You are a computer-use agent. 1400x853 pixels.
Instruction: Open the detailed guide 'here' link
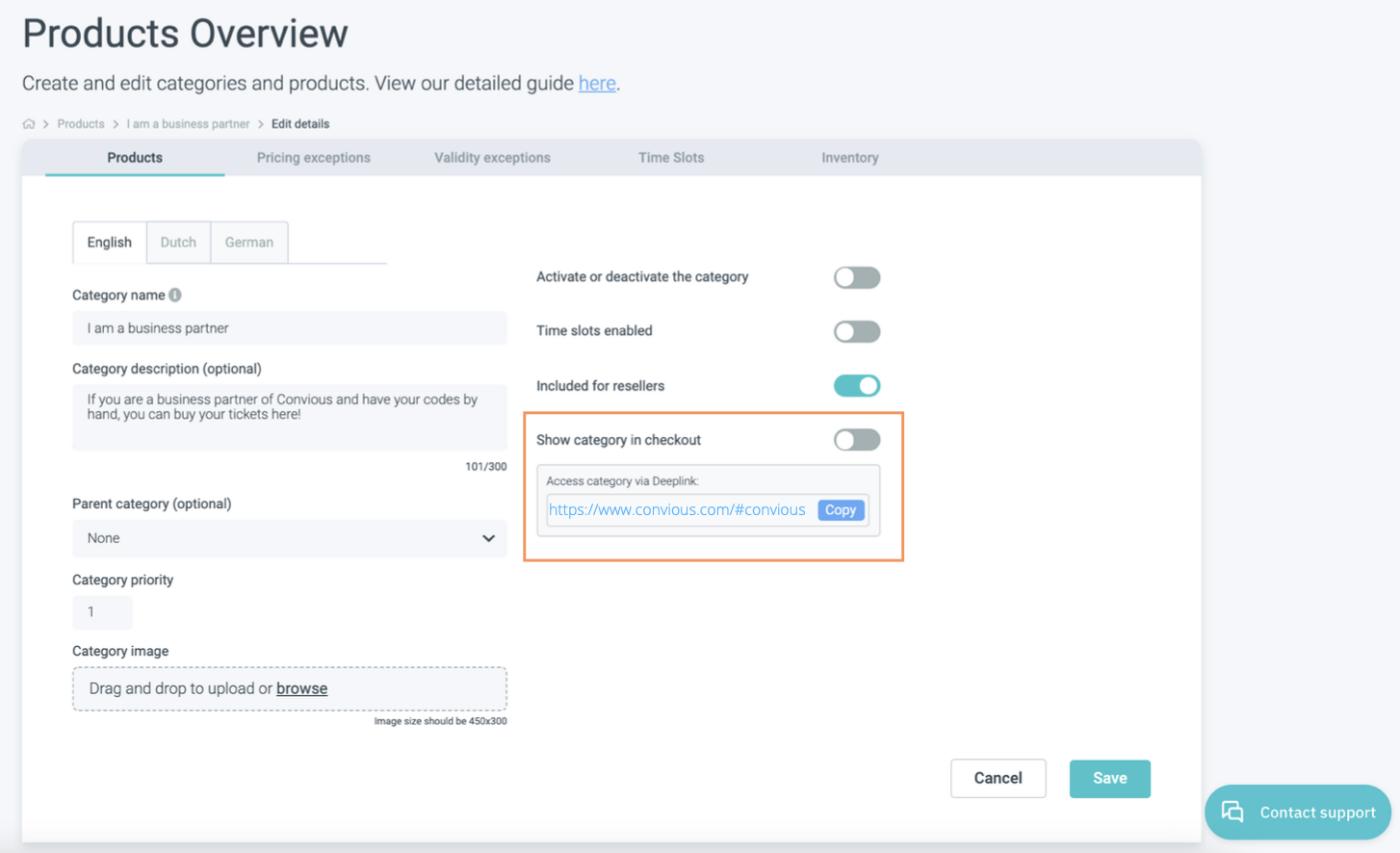597,84
